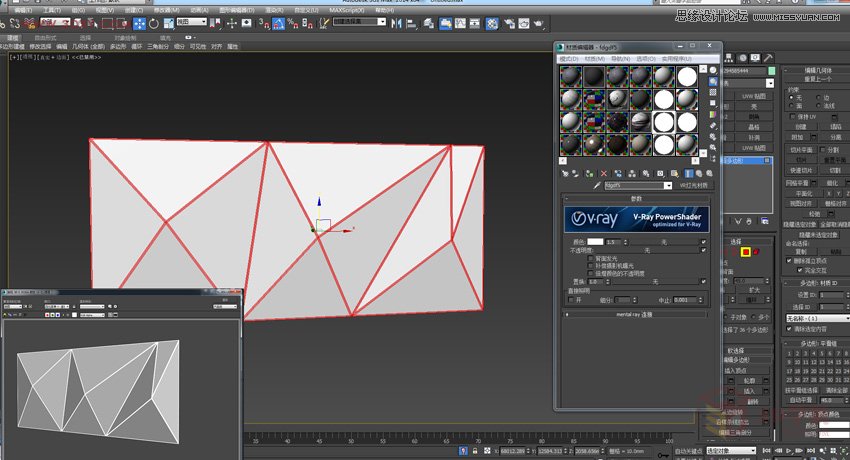The height and width of the screenshot is (460, 850).
Task: Enable the 倍增颜色的不透明度 checkbox
Action: (590, 273)
